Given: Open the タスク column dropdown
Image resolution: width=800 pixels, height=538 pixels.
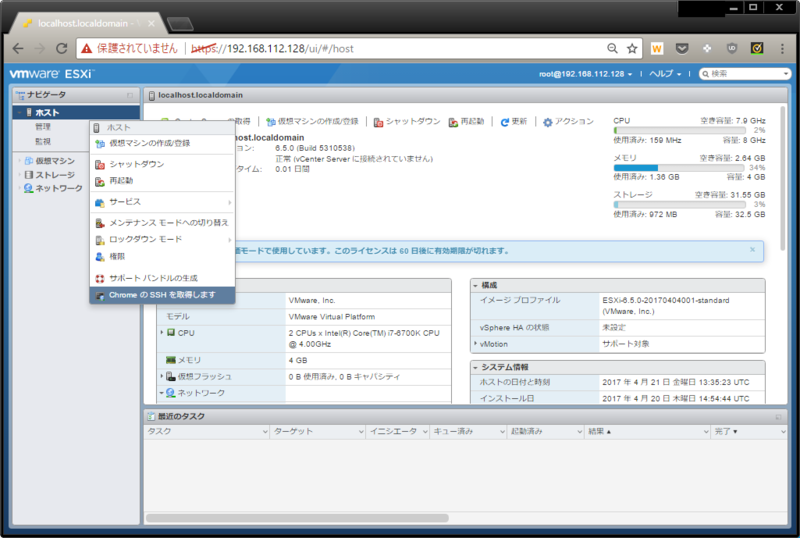Looking at the screenshot, I should [x=265, y=432].
